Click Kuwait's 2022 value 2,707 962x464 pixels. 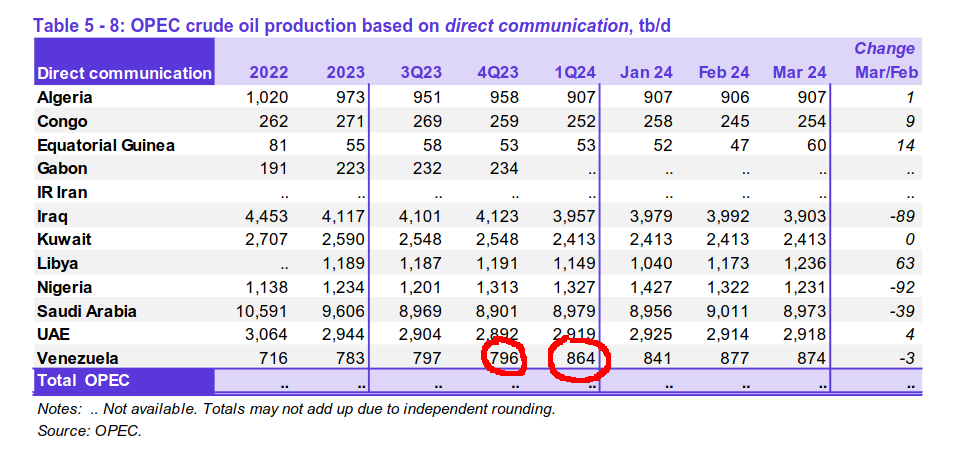coord(266,239)
